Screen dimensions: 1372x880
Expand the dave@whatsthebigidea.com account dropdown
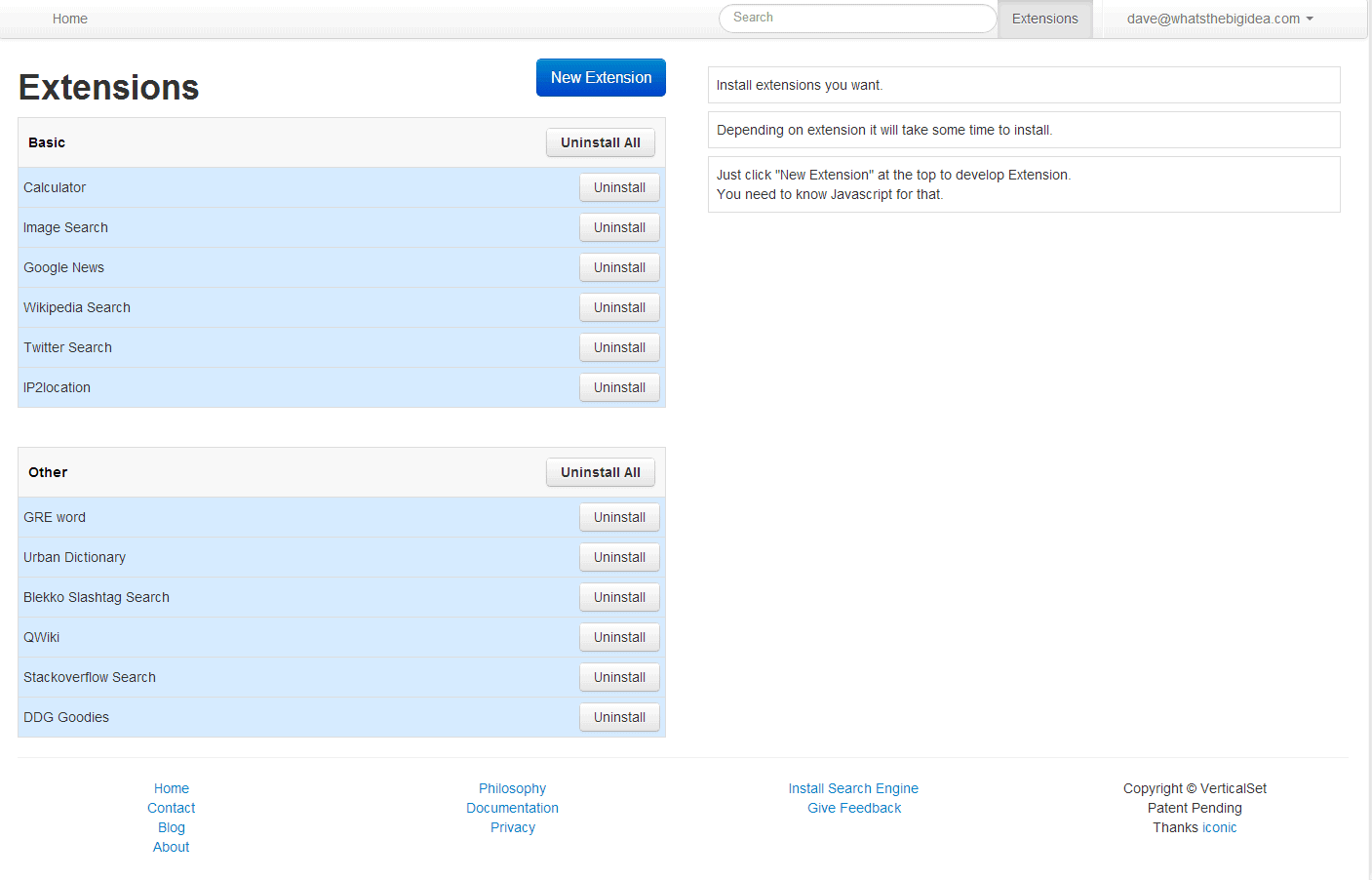pyautogui.click(x=1220, y=19)
